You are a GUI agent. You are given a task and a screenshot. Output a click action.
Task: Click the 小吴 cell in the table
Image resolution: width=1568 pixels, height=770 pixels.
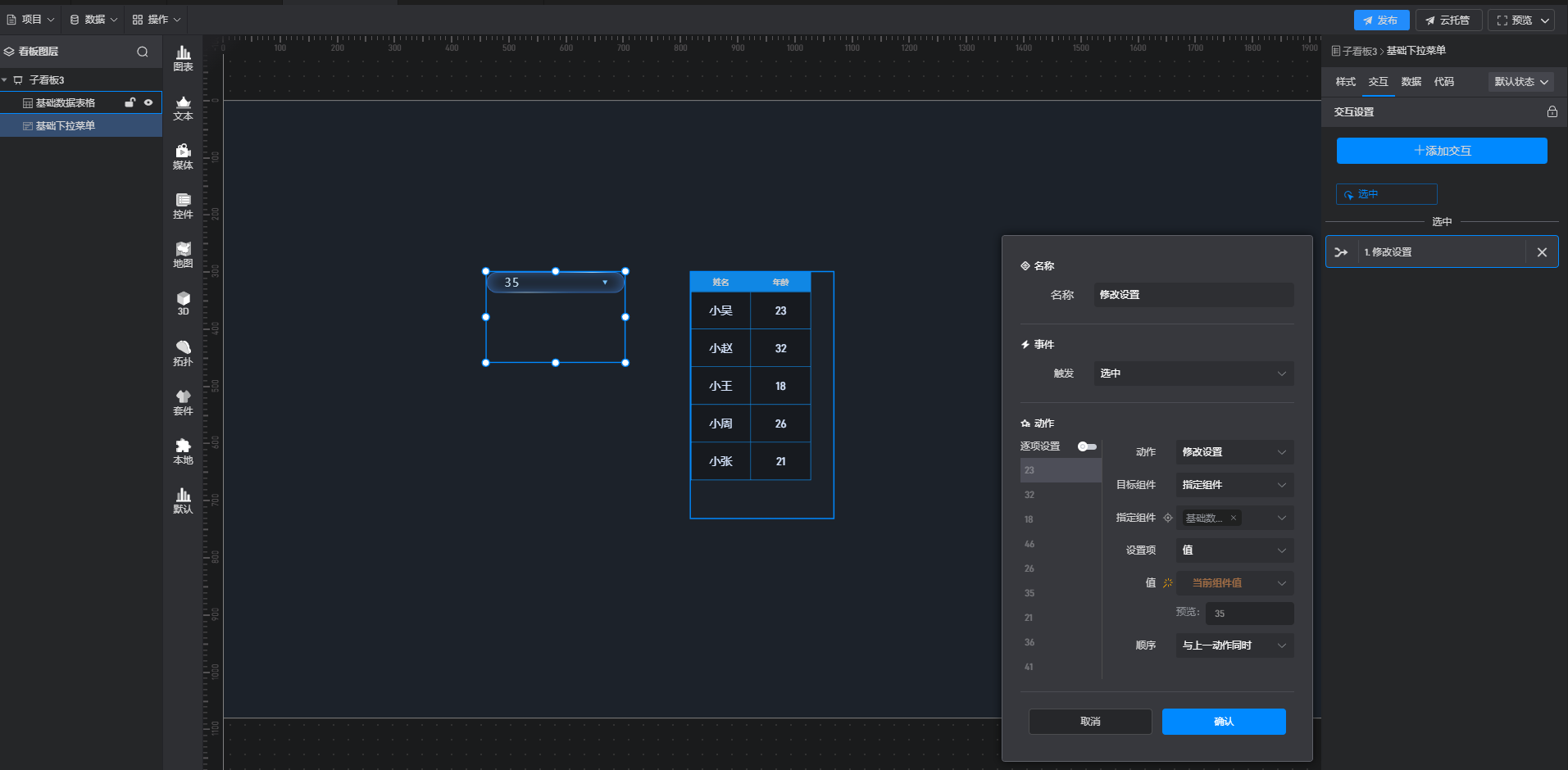click(x=720, y=311)
